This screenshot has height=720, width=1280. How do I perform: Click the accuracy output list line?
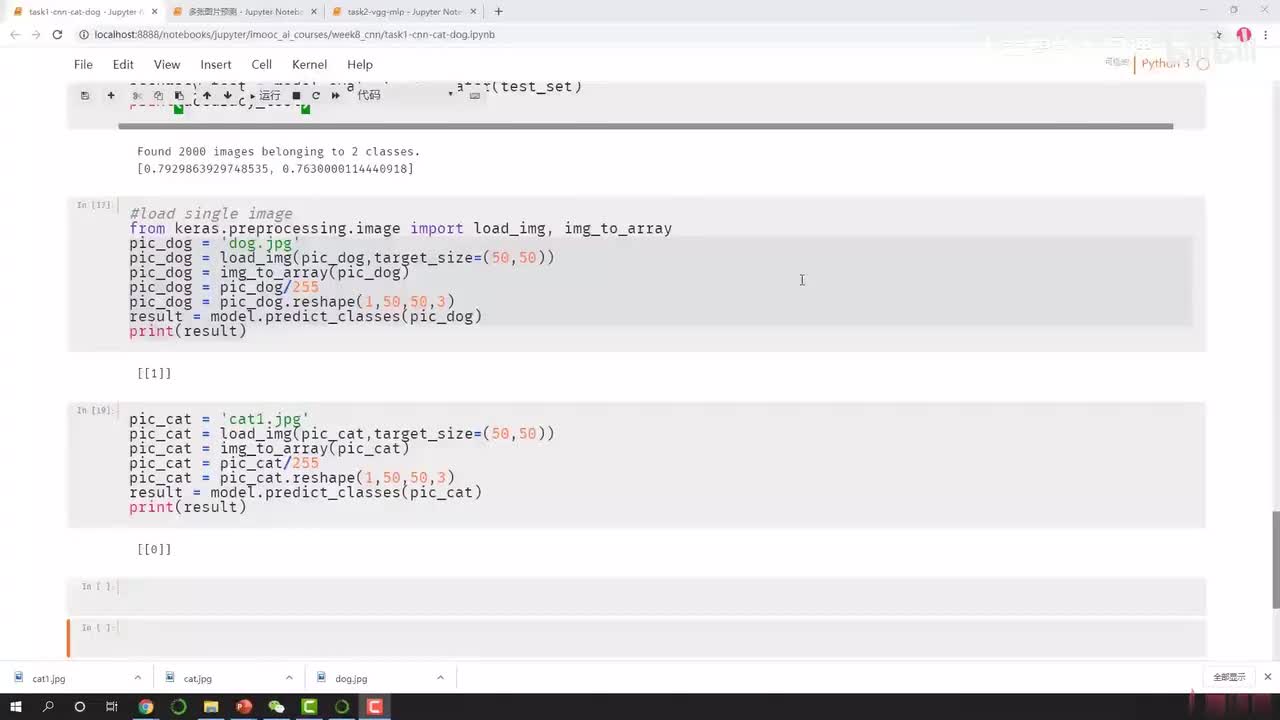coord(275,169)
